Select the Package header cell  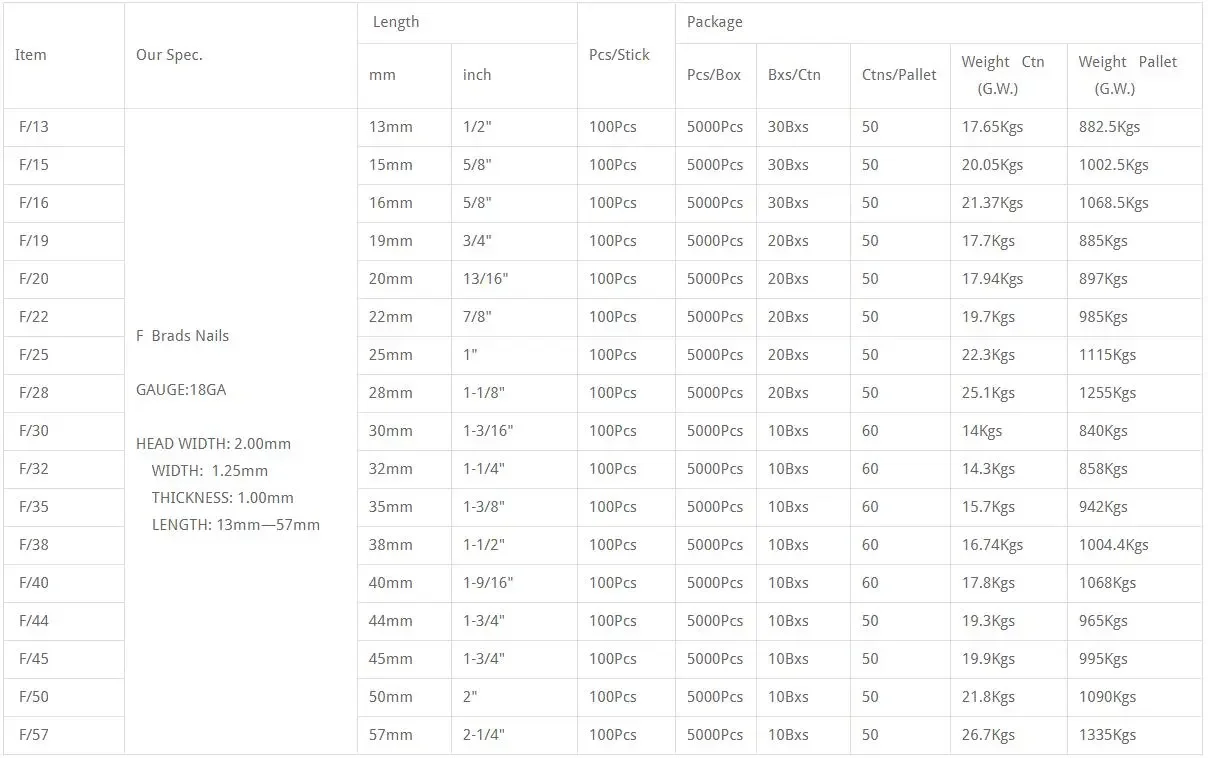714,22
